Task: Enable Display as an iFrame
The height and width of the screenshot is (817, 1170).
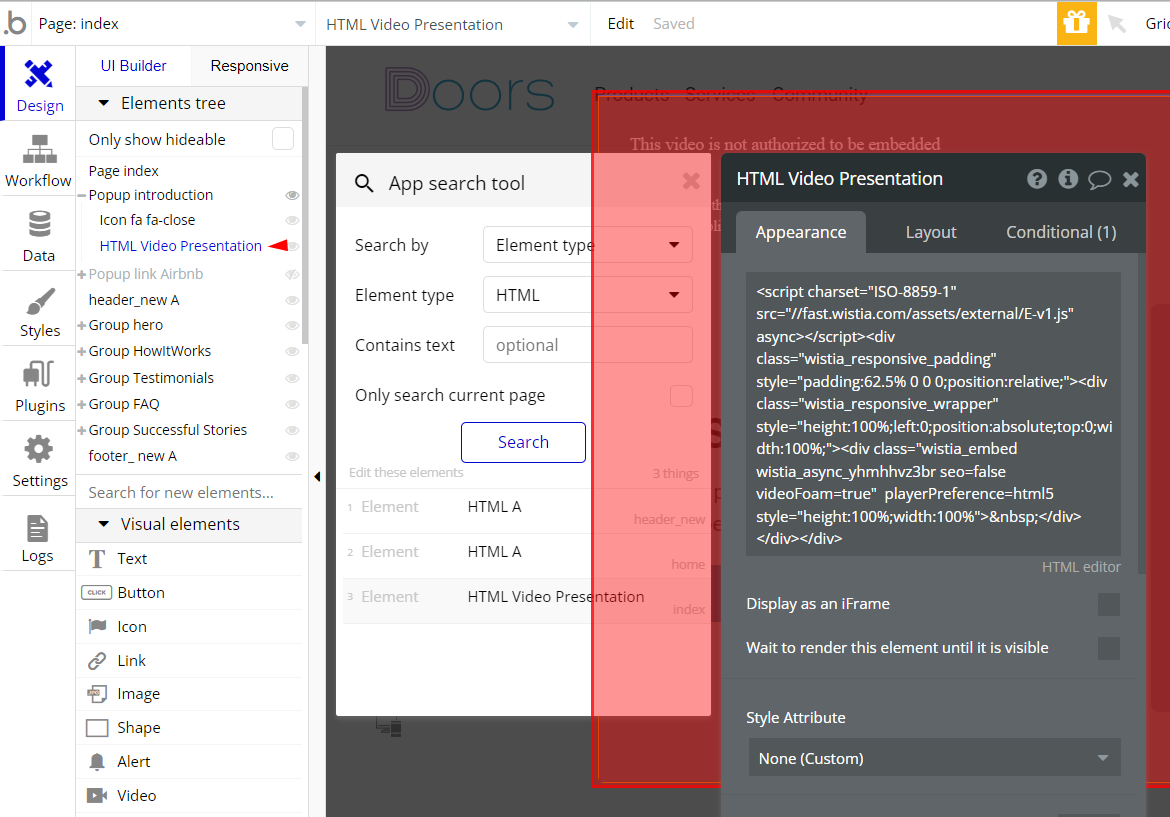Action: click(x=1109, y=604)
